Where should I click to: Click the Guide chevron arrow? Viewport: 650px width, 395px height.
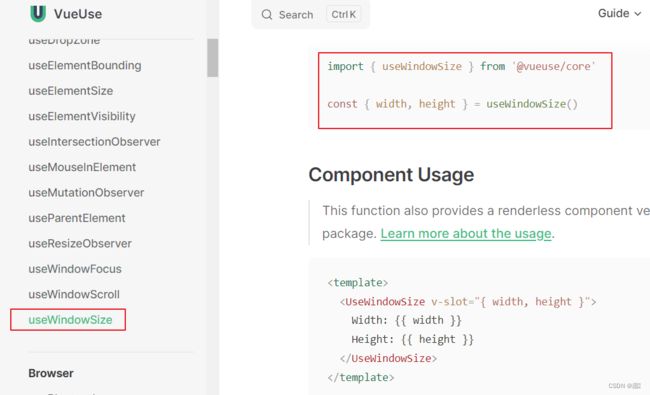(638, 14)
